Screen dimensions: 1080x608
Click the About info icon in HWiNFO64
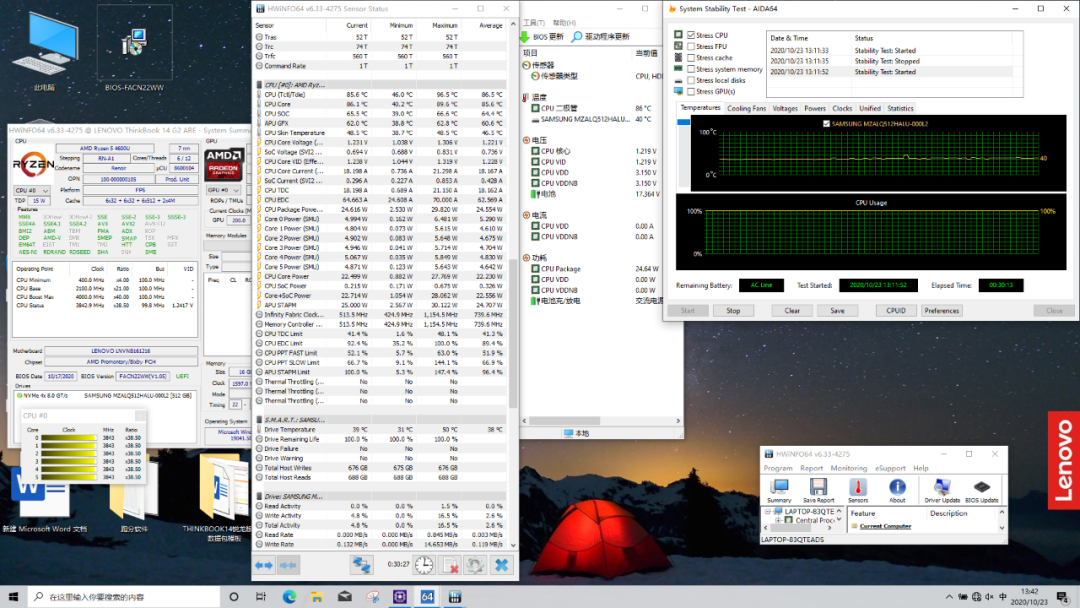(x=897, y=488)
